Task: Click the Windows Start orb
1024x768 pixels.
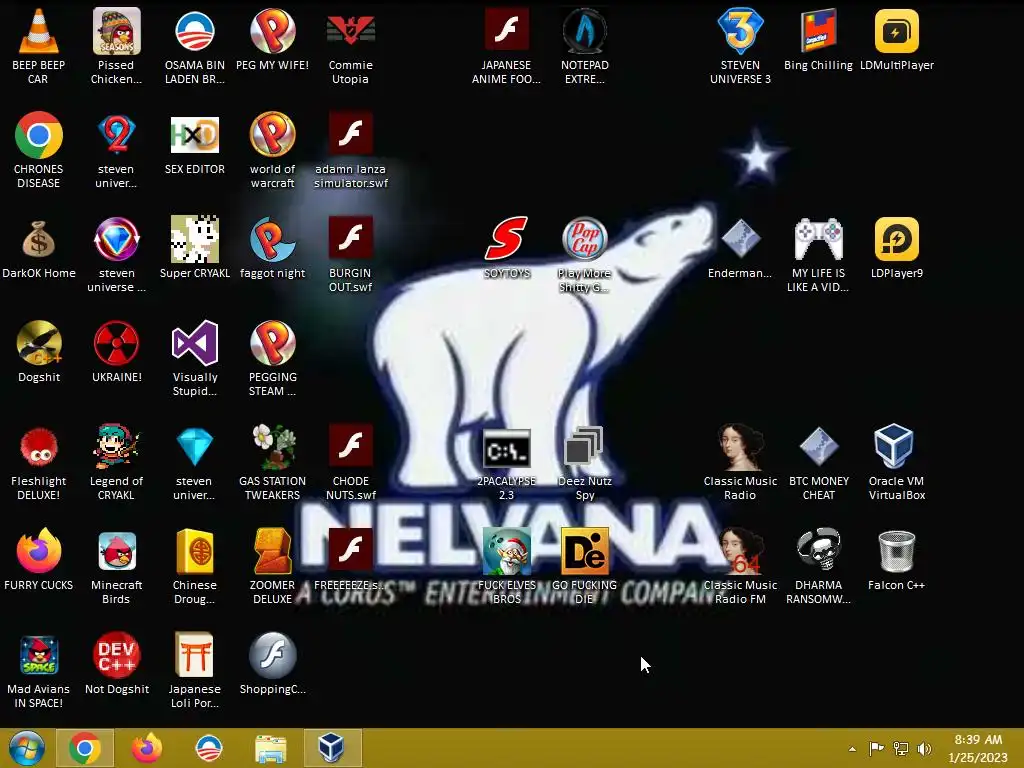Action: pyautogui.click(x=26, y=748)
